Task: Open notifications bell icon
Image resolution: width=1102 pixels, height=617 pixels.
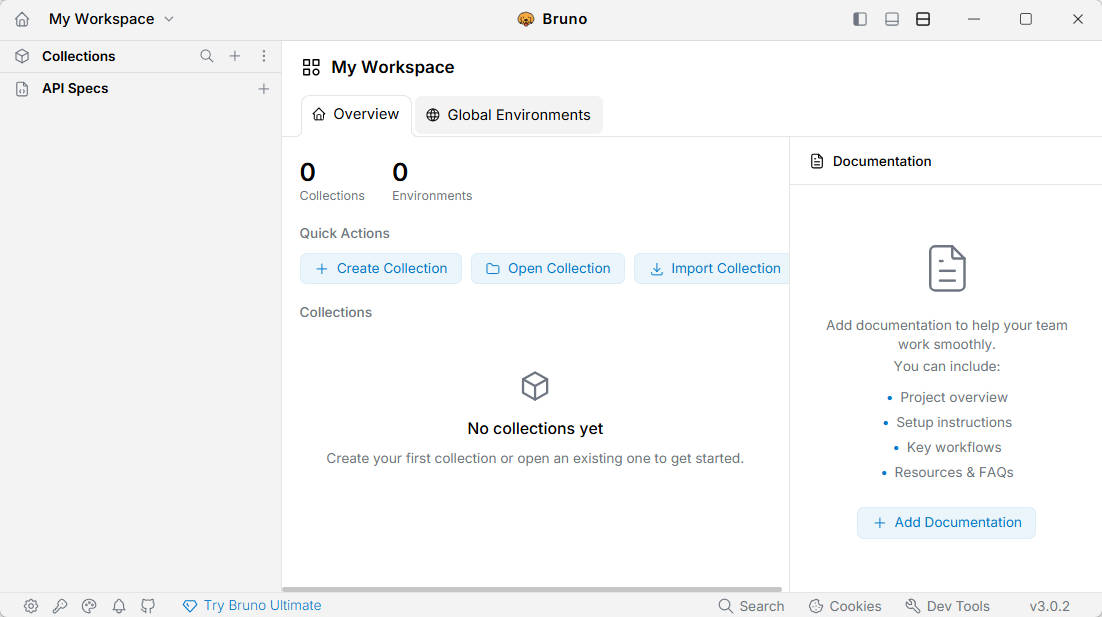Action: click(x=119, y=606)
